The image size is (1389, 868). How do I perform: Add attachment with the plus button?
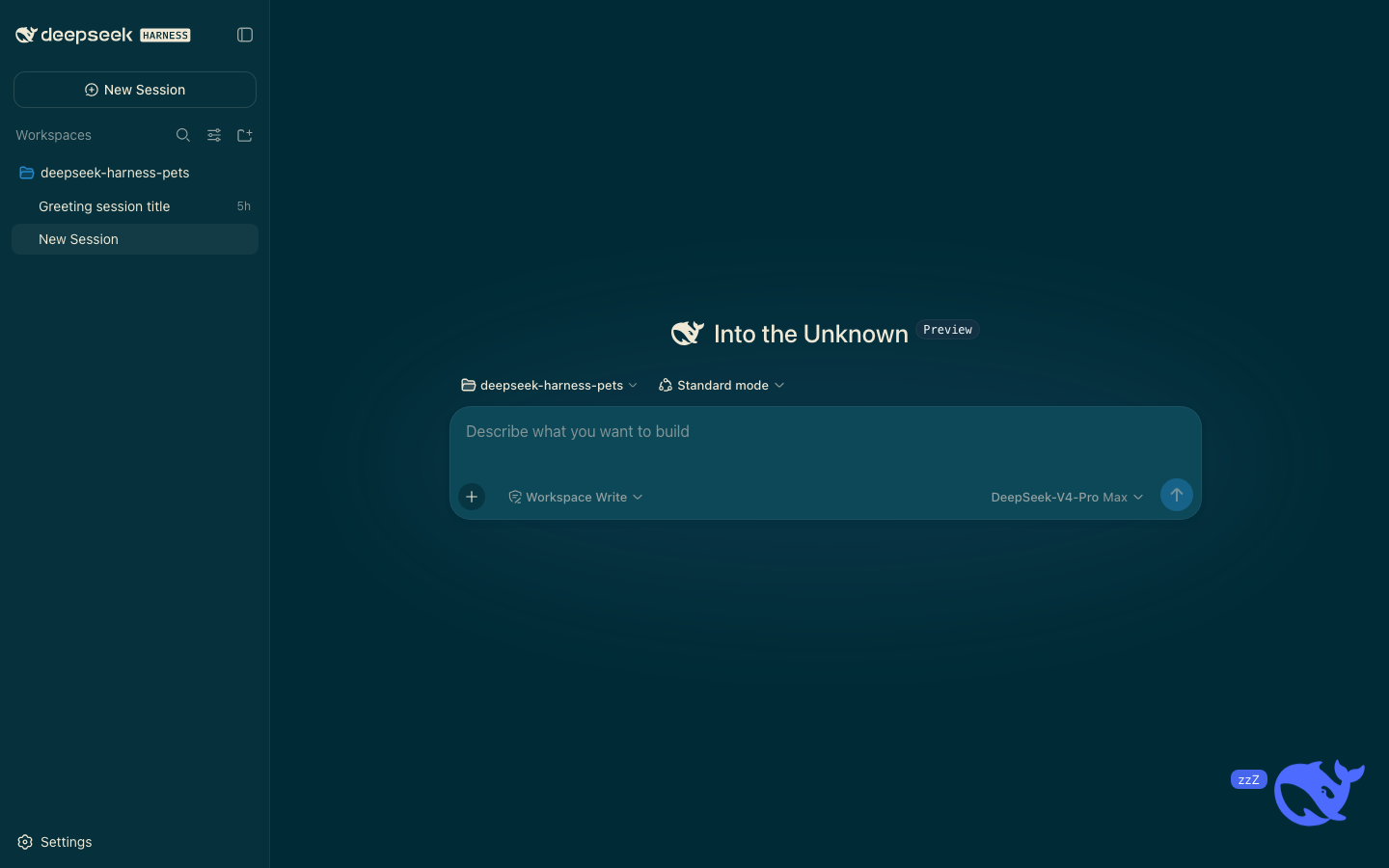coord(472,497)
